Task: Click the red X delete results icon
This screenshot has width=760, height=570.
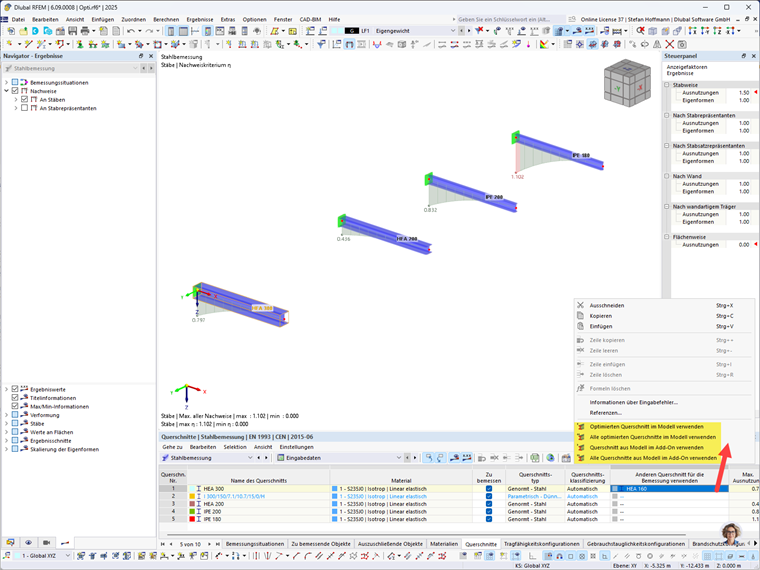Action: click(670, 44)
